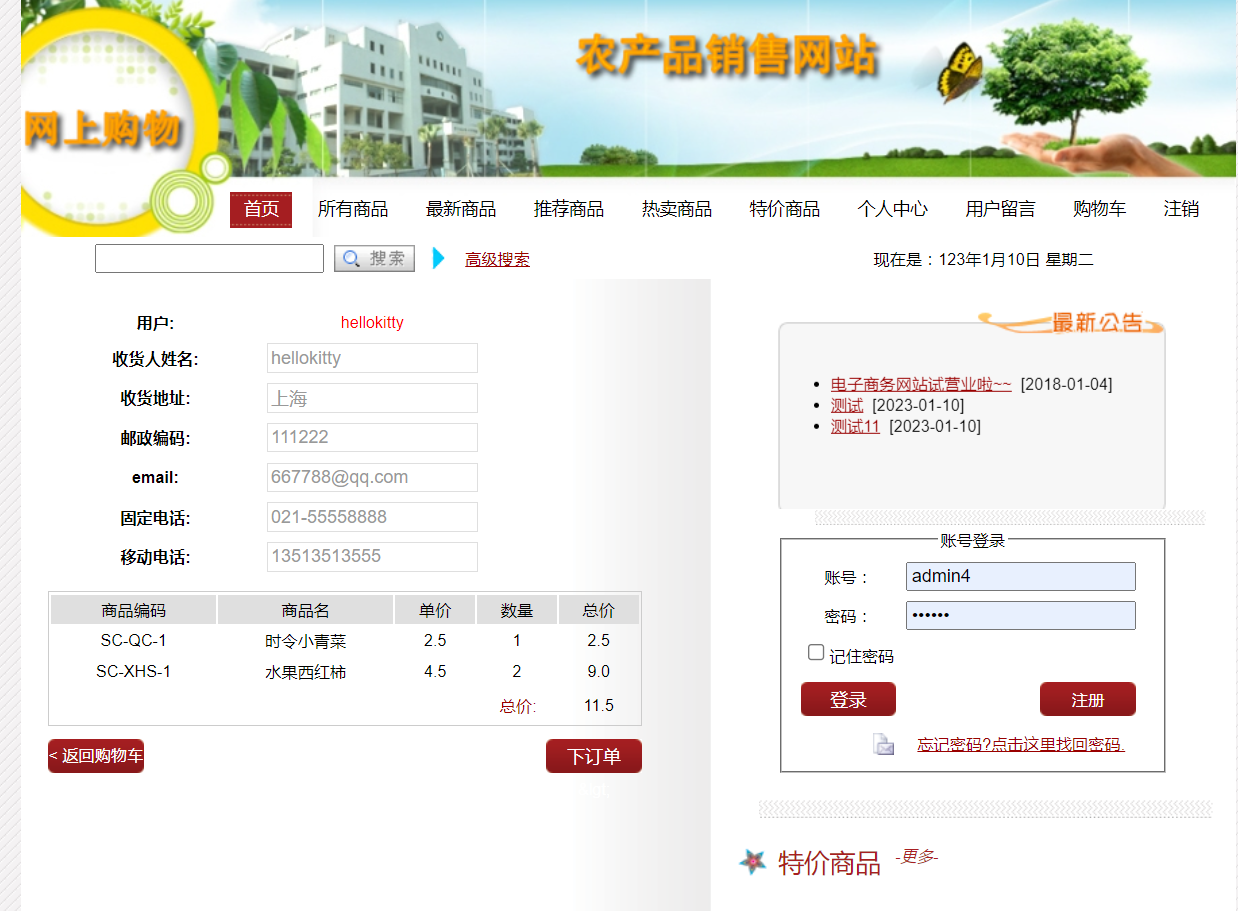1238x911 pixels.
Task: Click product code SC-XHS-1
Action: point(133,671)
